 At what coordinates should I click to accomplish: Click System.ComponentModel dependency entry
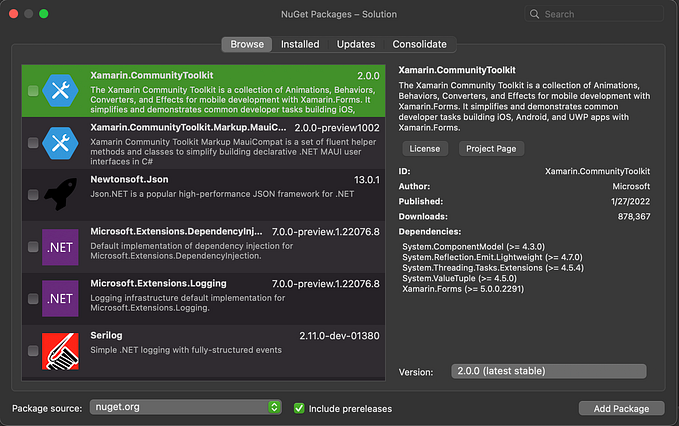473,247
